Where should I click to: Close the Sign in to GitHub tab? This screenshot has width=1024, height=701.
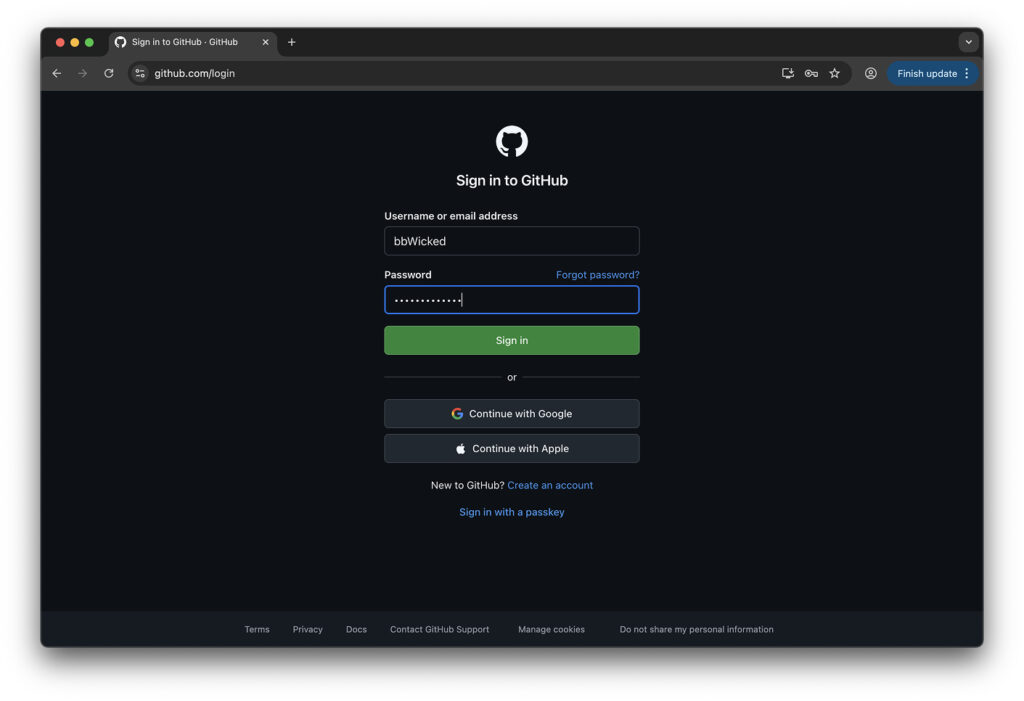[265, 42]
